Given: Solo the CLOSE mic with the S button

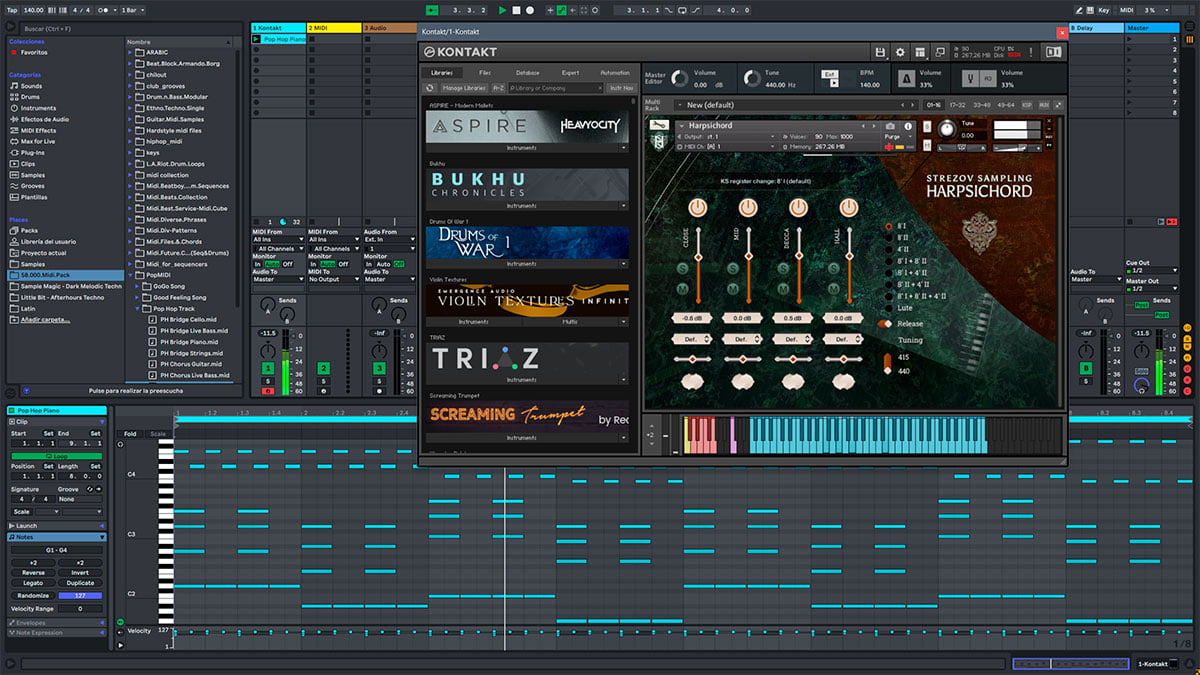Looking at the screenshot, I should (682, 268).
